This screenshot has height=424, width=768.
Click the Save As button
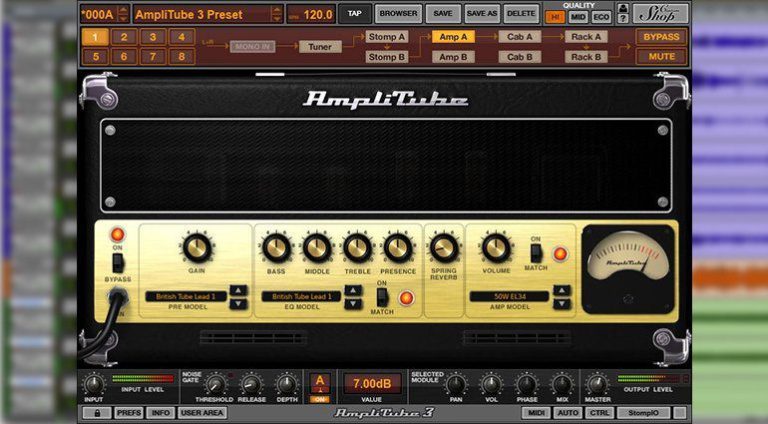coord(482,14)
